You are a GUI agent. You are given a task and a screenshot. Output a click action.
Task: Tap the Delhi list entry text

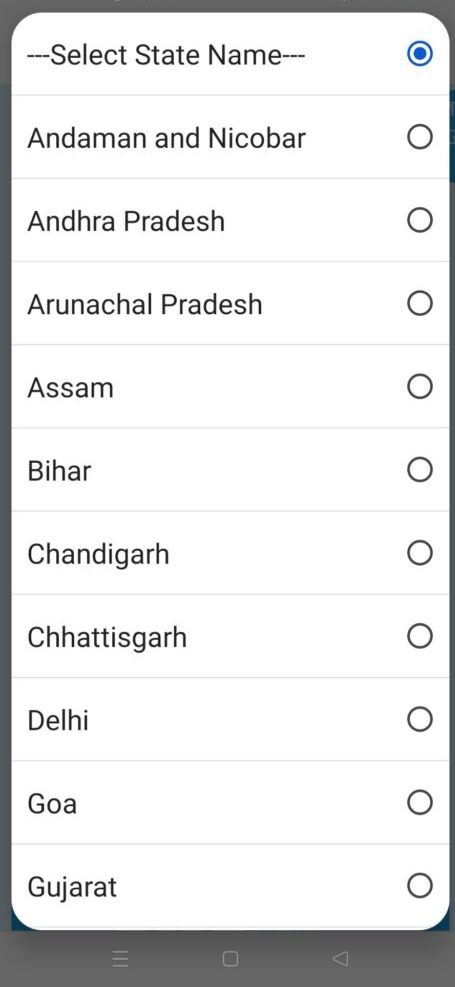tap(58, 720)
